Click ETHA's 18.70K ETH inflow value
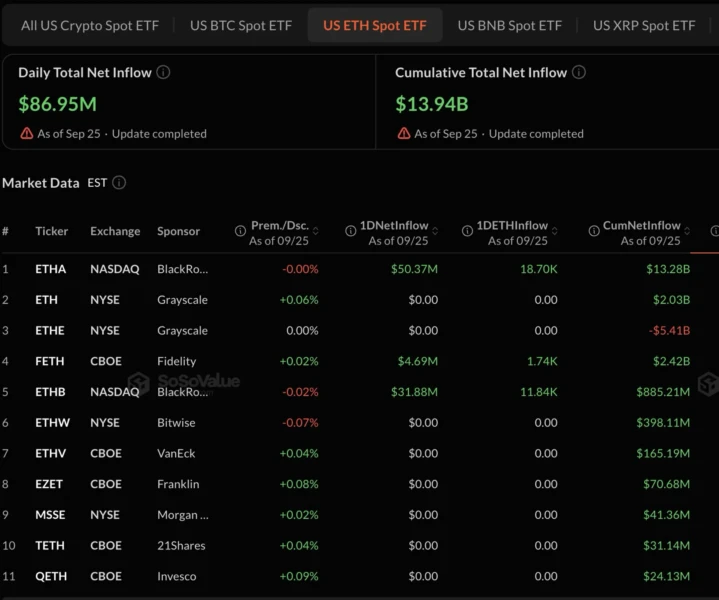This screenshot has height=600, width=719. coord(539,269)
